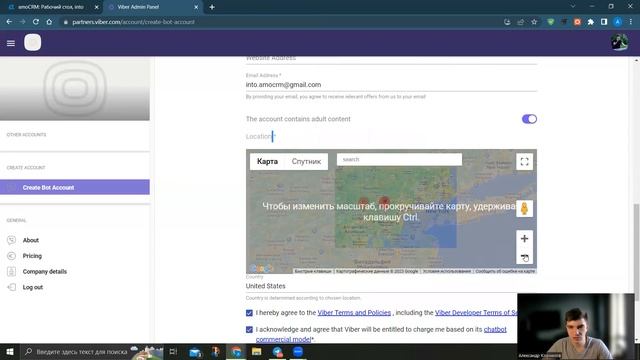Screen dimensions: 640x360
Task: Open the Chrome profile icon
Action: pyautogui.click(x=618, y=22)
